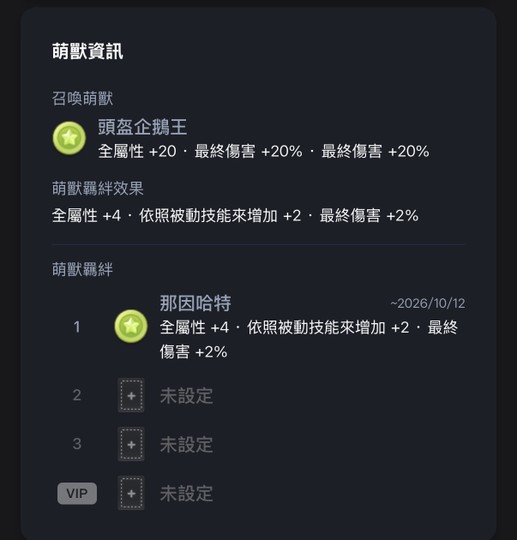Viewport: 517px width, 540px height.
Task: Open the 頭盔企鵝王 familiar name
Action: pyautogui.click(x=142, y=127)
